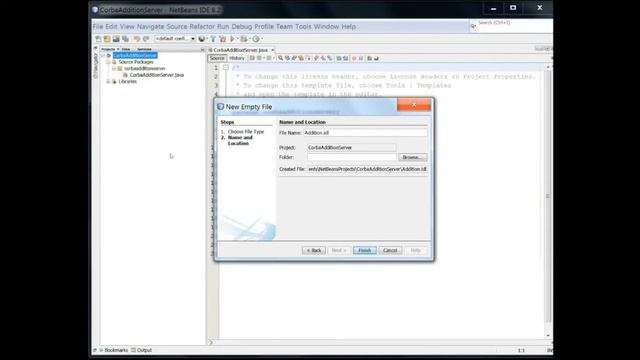Click the Stop Macro Recording icon

[x=361, y=58]
